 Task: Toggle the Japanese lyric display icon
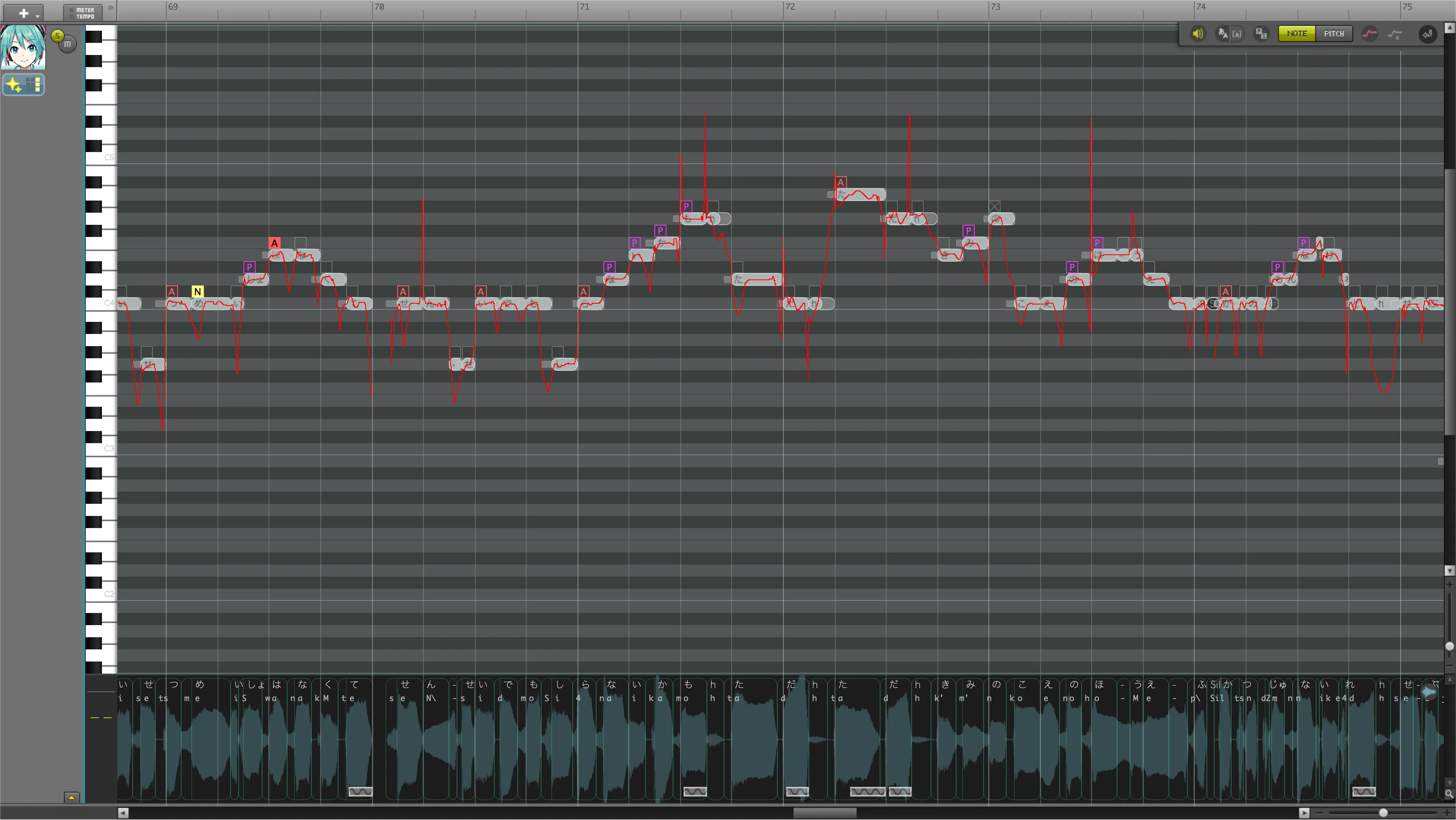point(1223,34)
